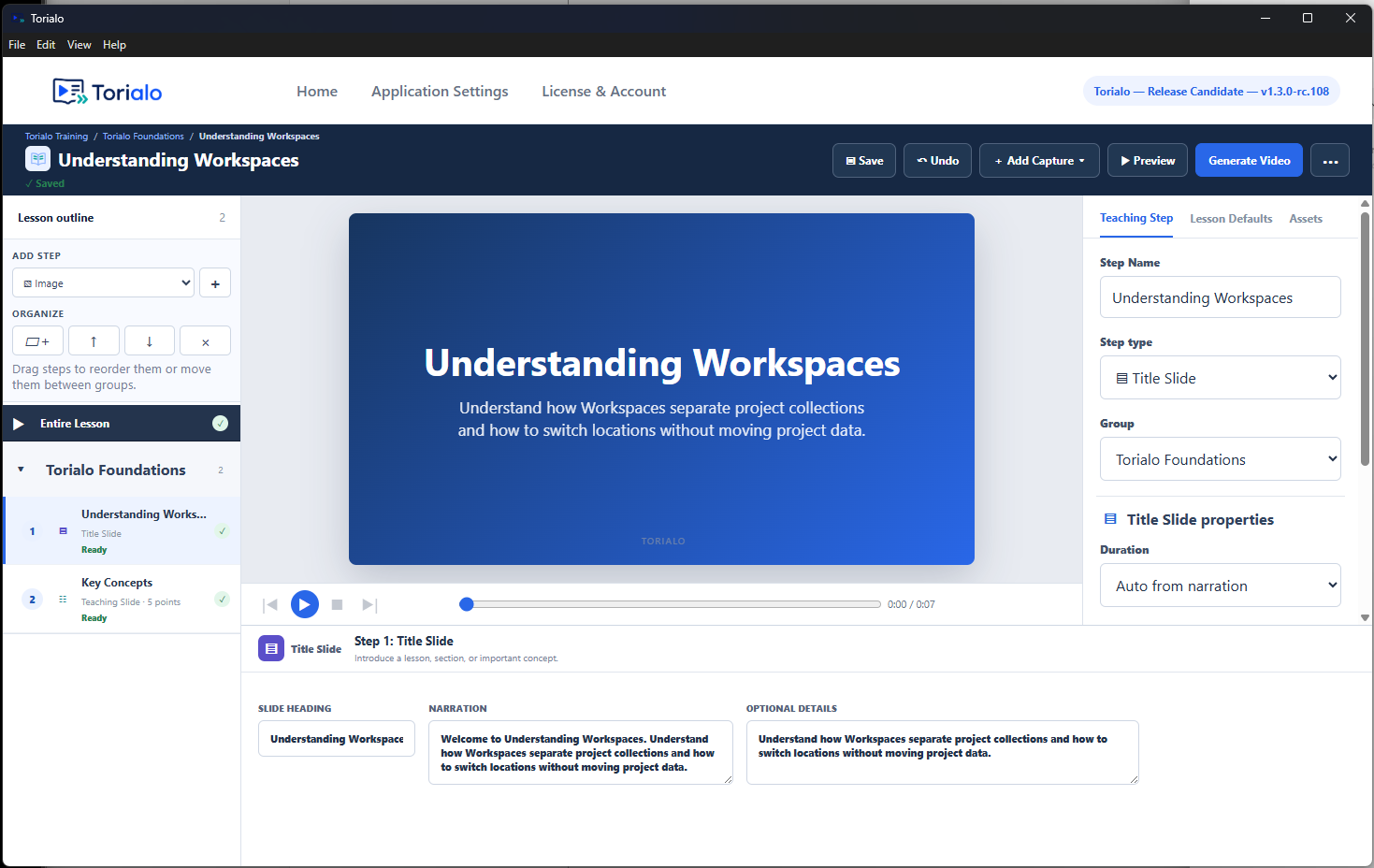Image resolution: width=1374 pixels, height=868 pixels.
Task: Click the add group organize button
Action: point(37,341)
